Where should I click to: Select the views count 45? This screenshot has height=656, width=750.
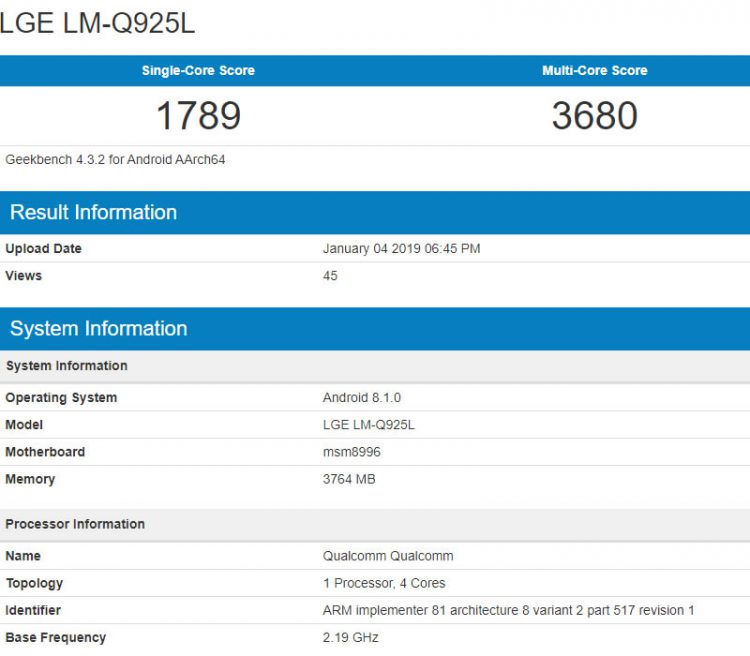330,276
